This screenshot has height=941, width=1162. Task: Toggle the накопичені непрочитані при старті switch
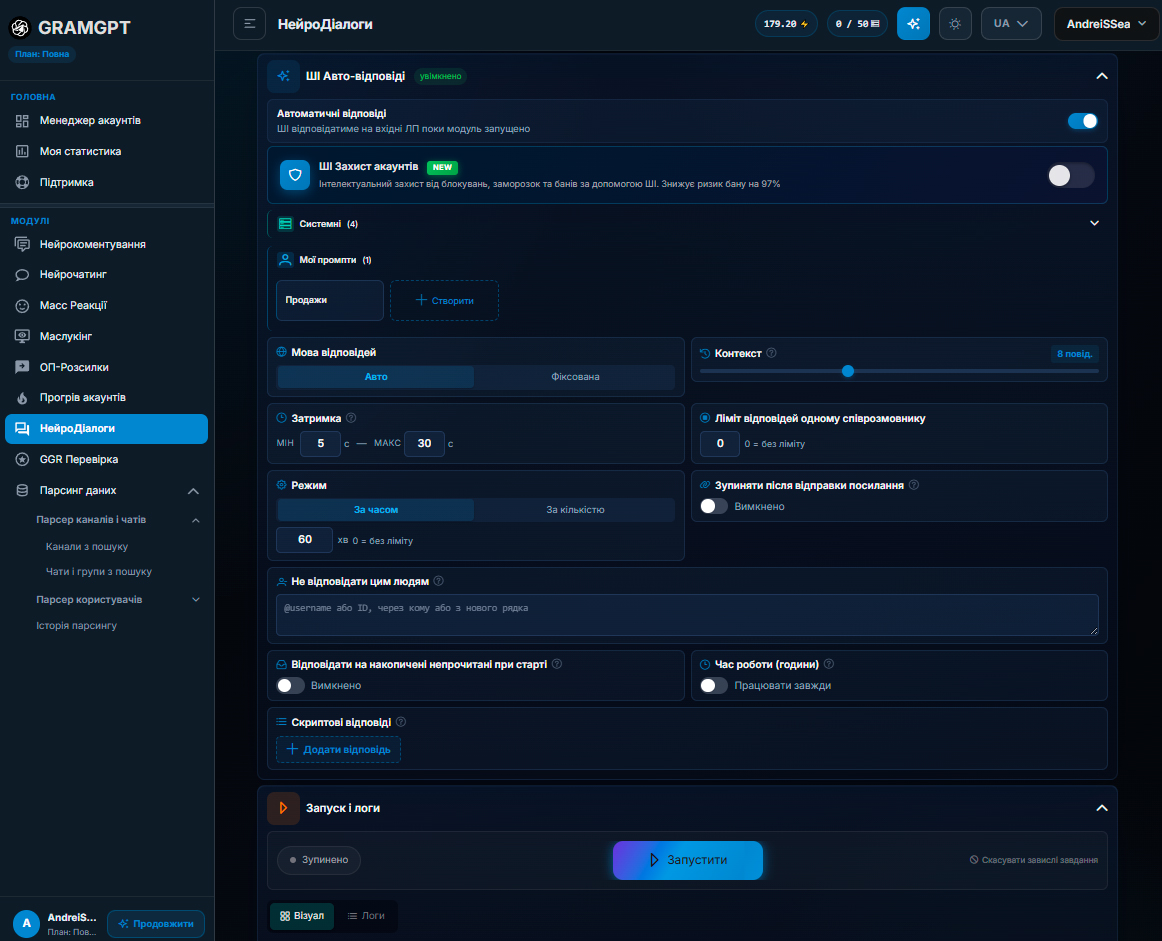tap(290, 685)
